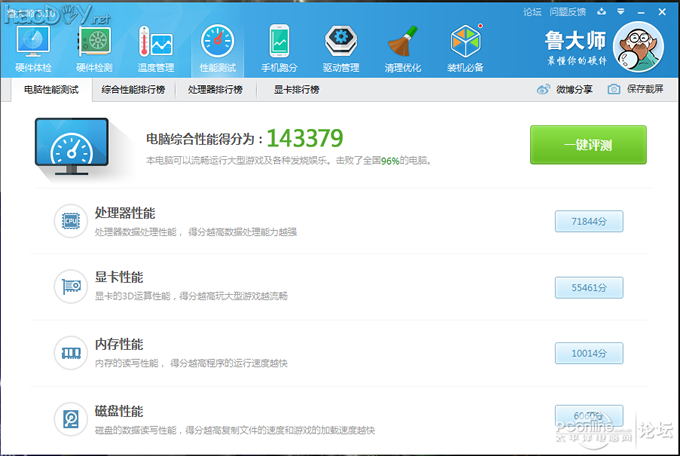Click 性能测试 performance test icon
This screenshot has height=456, width=680.
217,45
